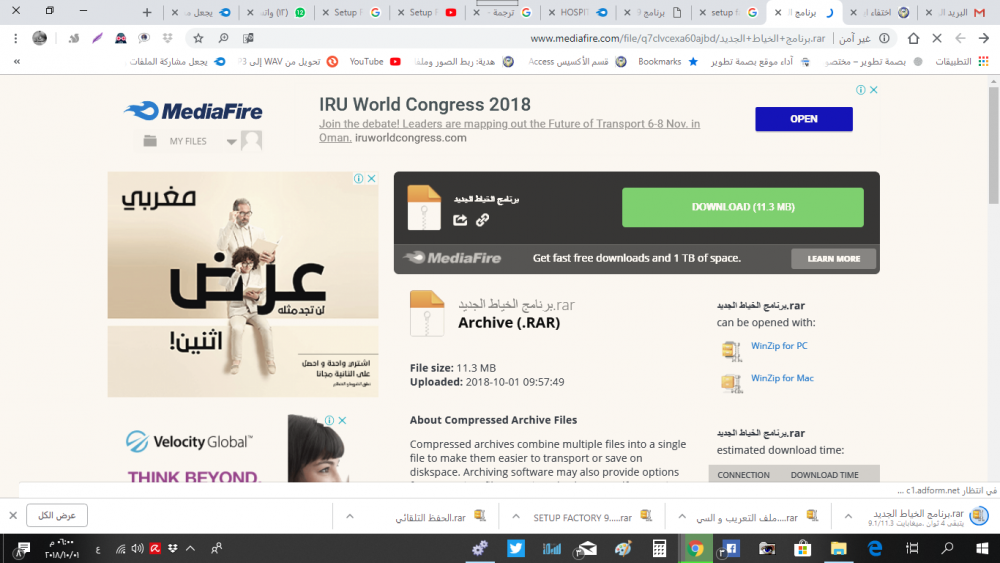Click the Dropbox extension icon
The image size is (1000, 563).
[168, 38]
